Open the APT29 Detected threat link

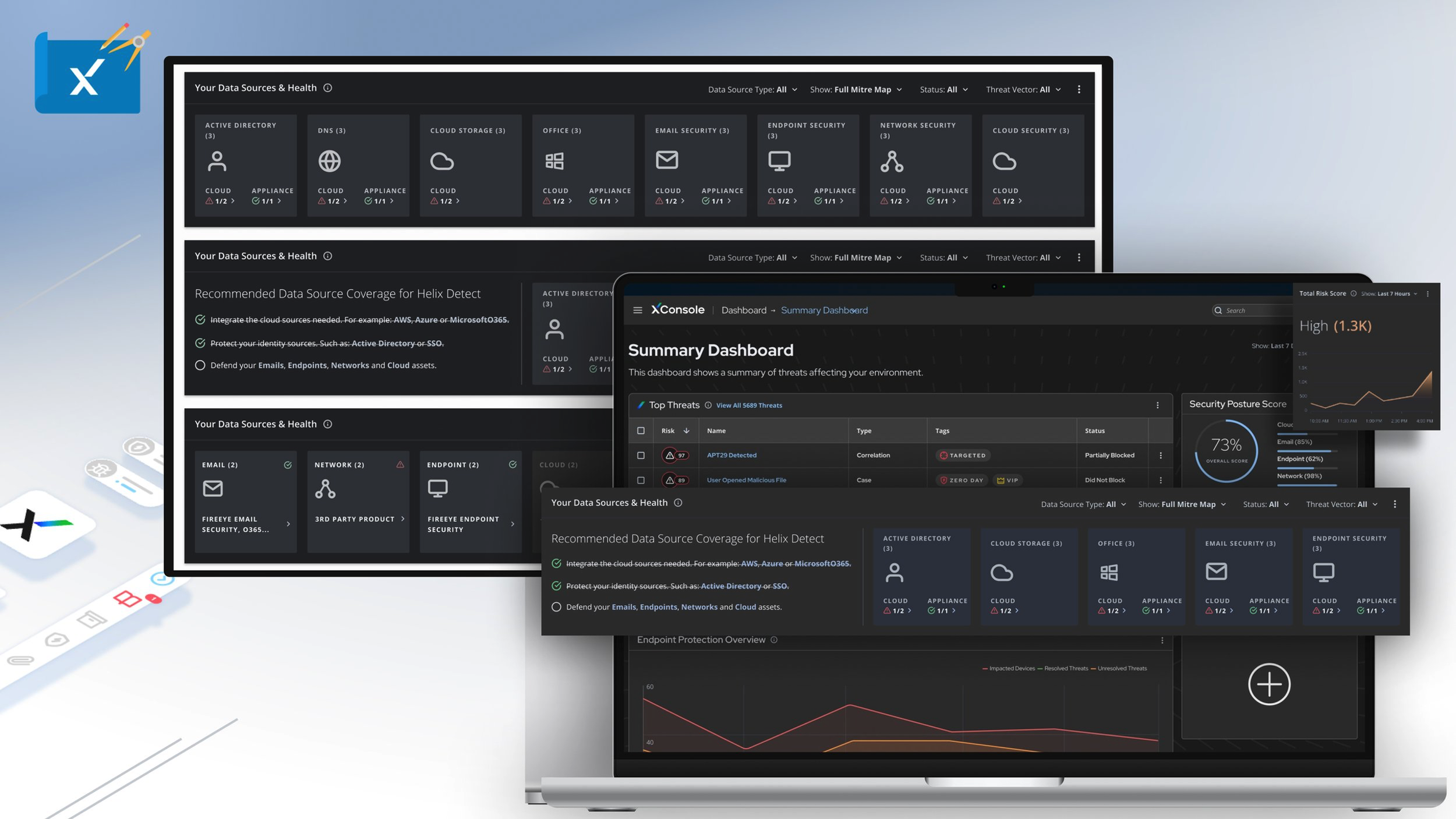[731, 456]
